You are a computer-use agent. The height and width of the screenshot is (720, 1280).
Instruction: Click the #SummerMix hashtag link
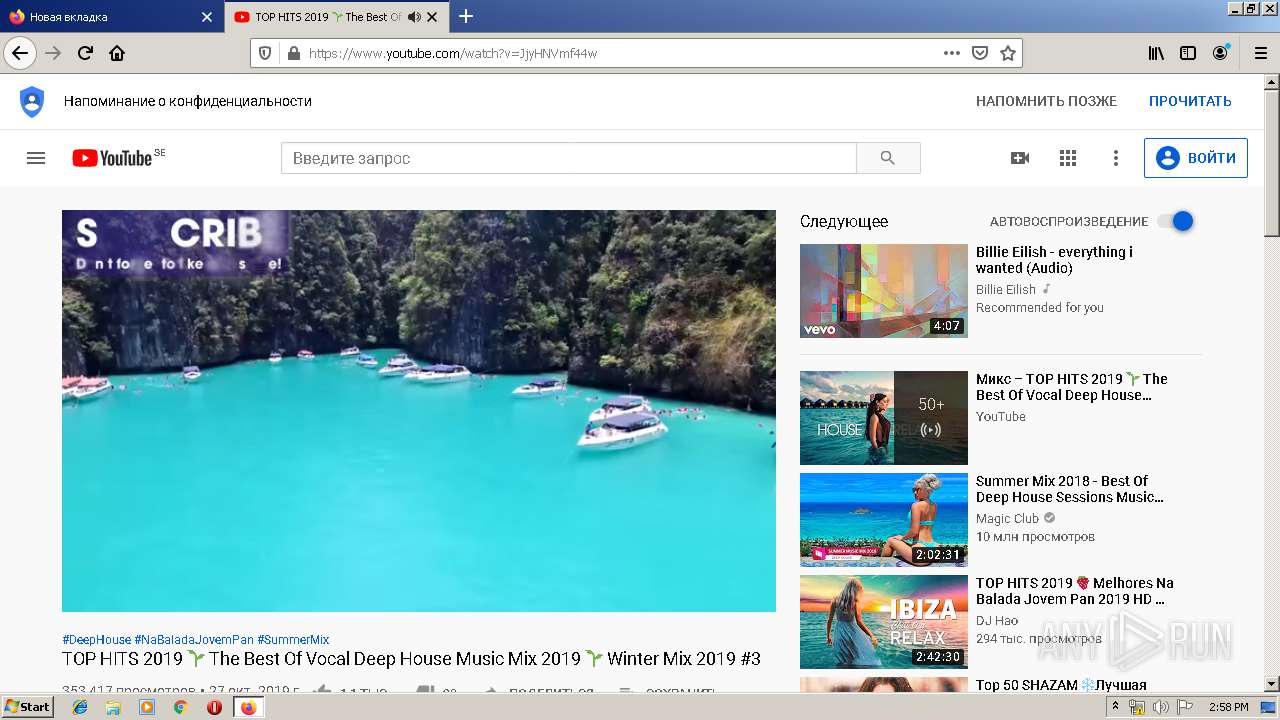293,640
